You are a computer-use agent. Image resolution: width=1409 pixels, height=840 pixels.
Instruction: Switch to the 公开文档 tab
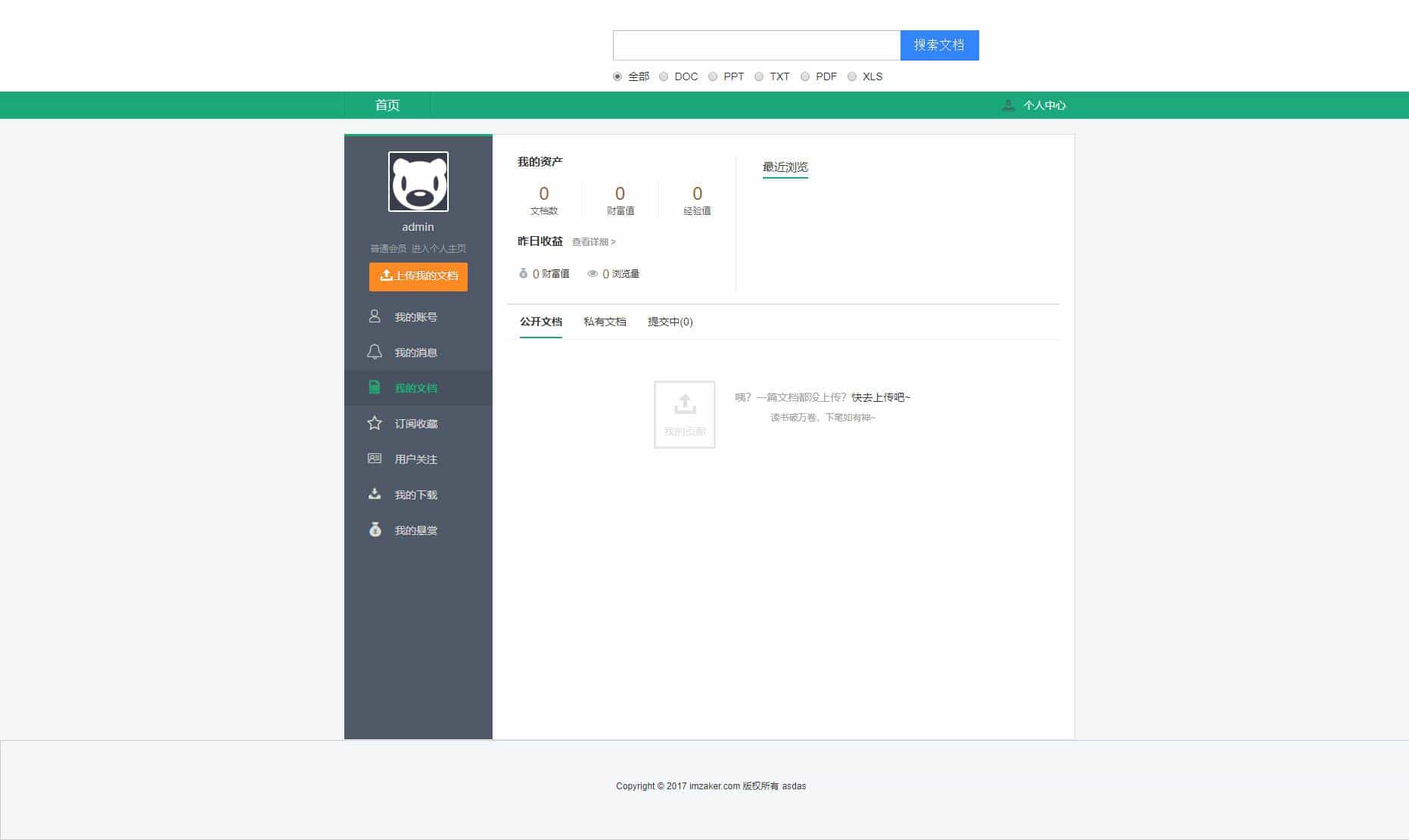(541, 322)
